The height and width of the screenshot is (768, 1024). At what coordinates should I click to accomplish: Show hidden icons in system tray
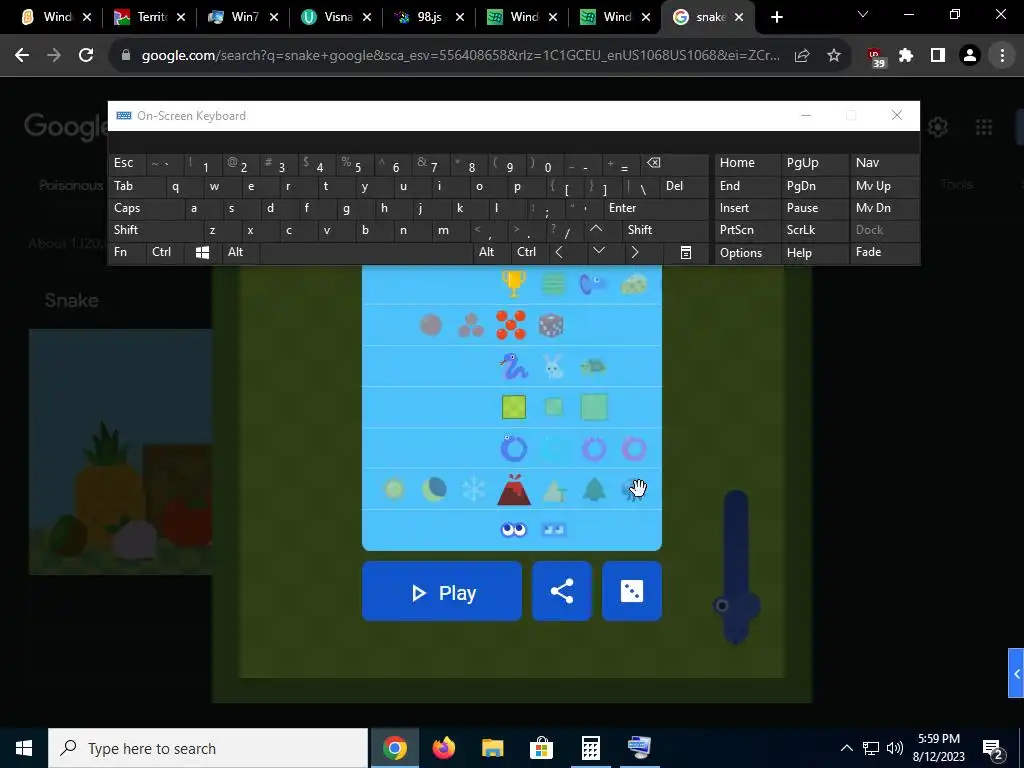click(x=846, y=748)
